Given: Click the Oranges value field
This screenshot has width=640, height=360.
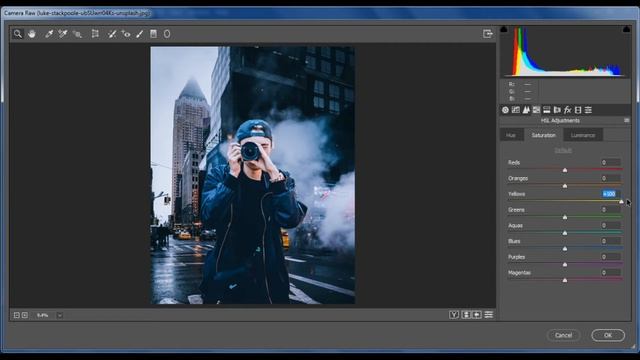Looking at the screenshot, I should click(x=610, y=178).
